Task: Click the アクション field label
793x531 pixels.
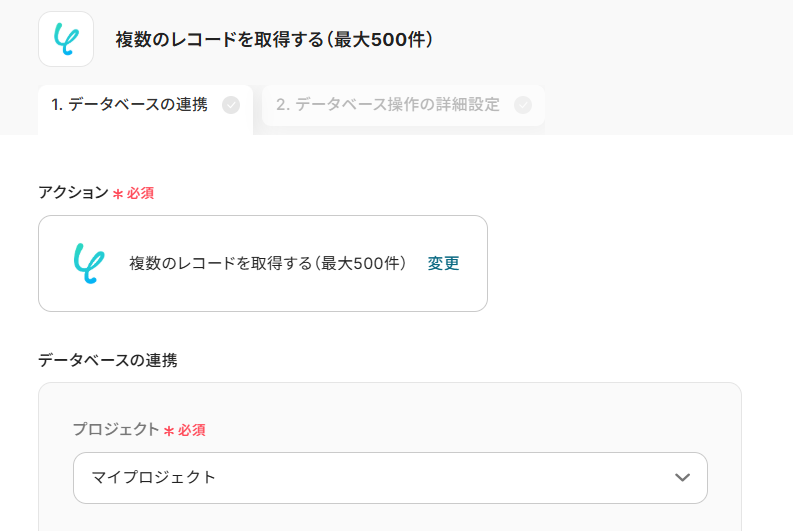Action: [73, 193]
